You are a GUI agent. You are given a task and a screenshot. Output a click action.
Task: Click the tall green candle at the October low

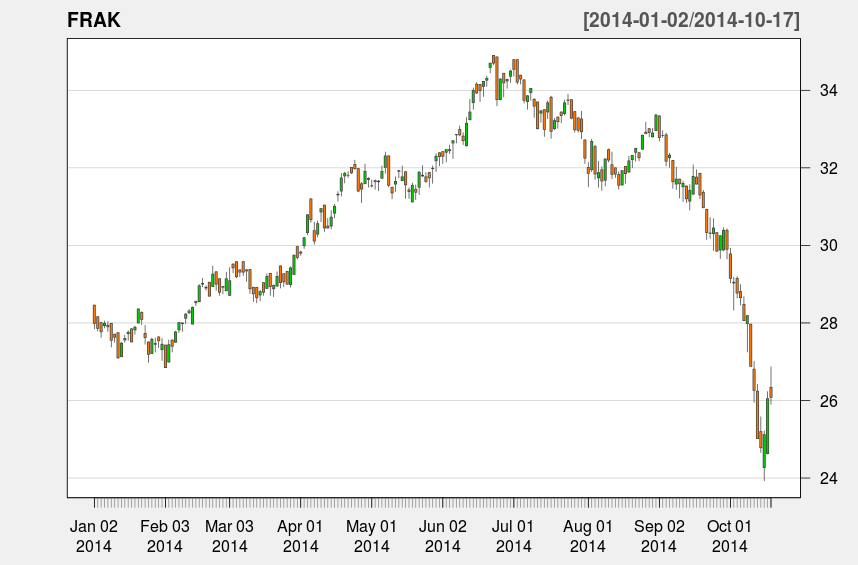click(x=768, y=426)
